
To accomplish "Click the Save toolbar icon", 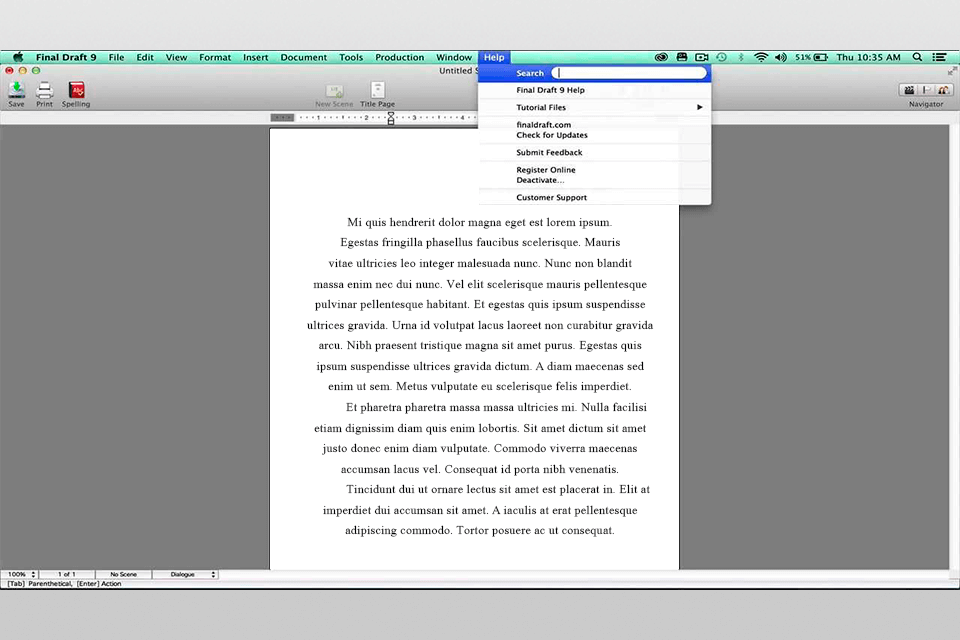I will click(x=17, y=91).
